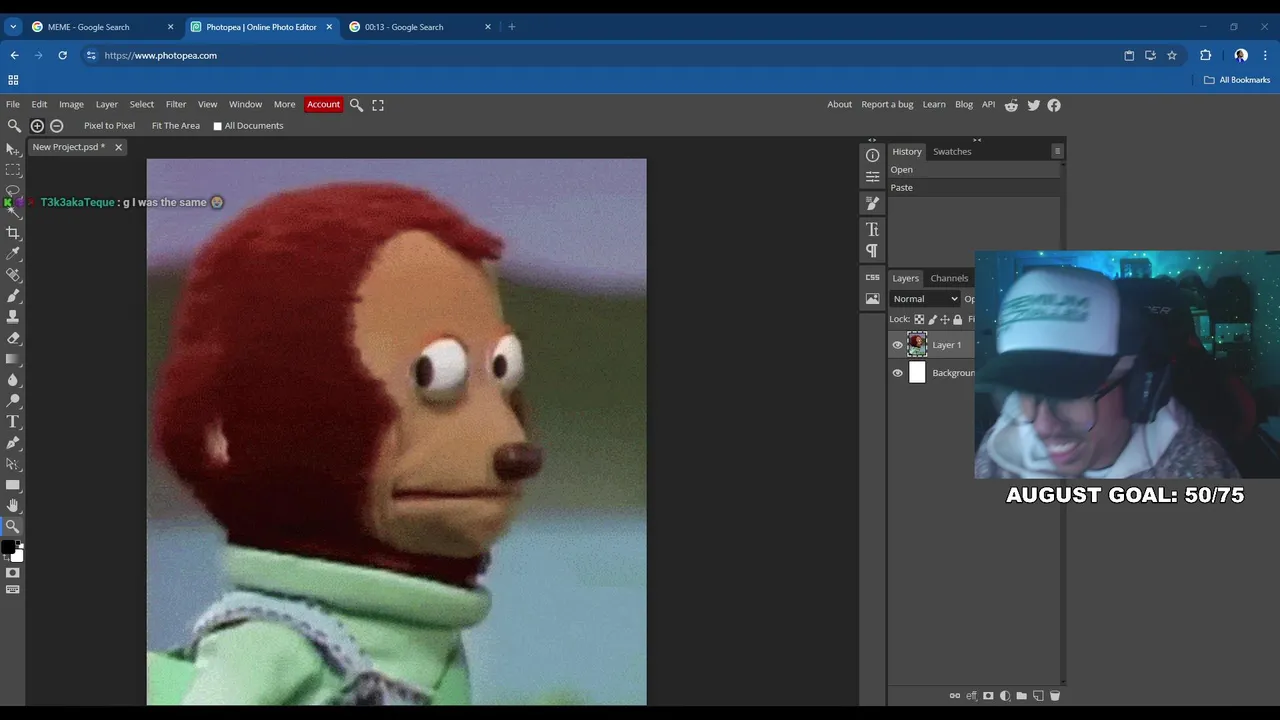Open layer effects (eff) button
This screenshot has width=1280, height=720.
pos(971,696)
